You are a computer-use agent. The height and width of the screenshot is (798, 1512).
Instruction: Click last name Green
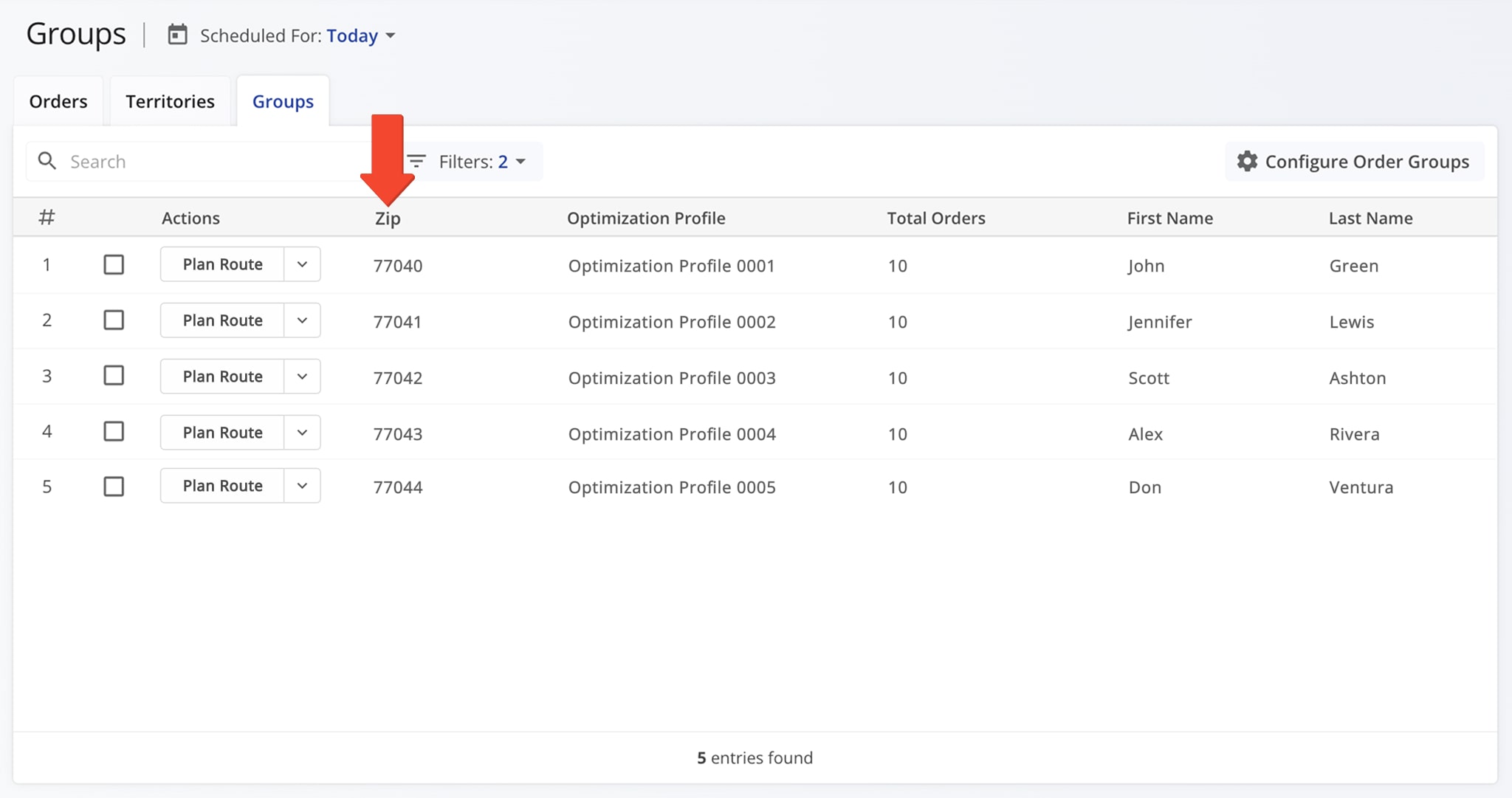click(1354, 266)
